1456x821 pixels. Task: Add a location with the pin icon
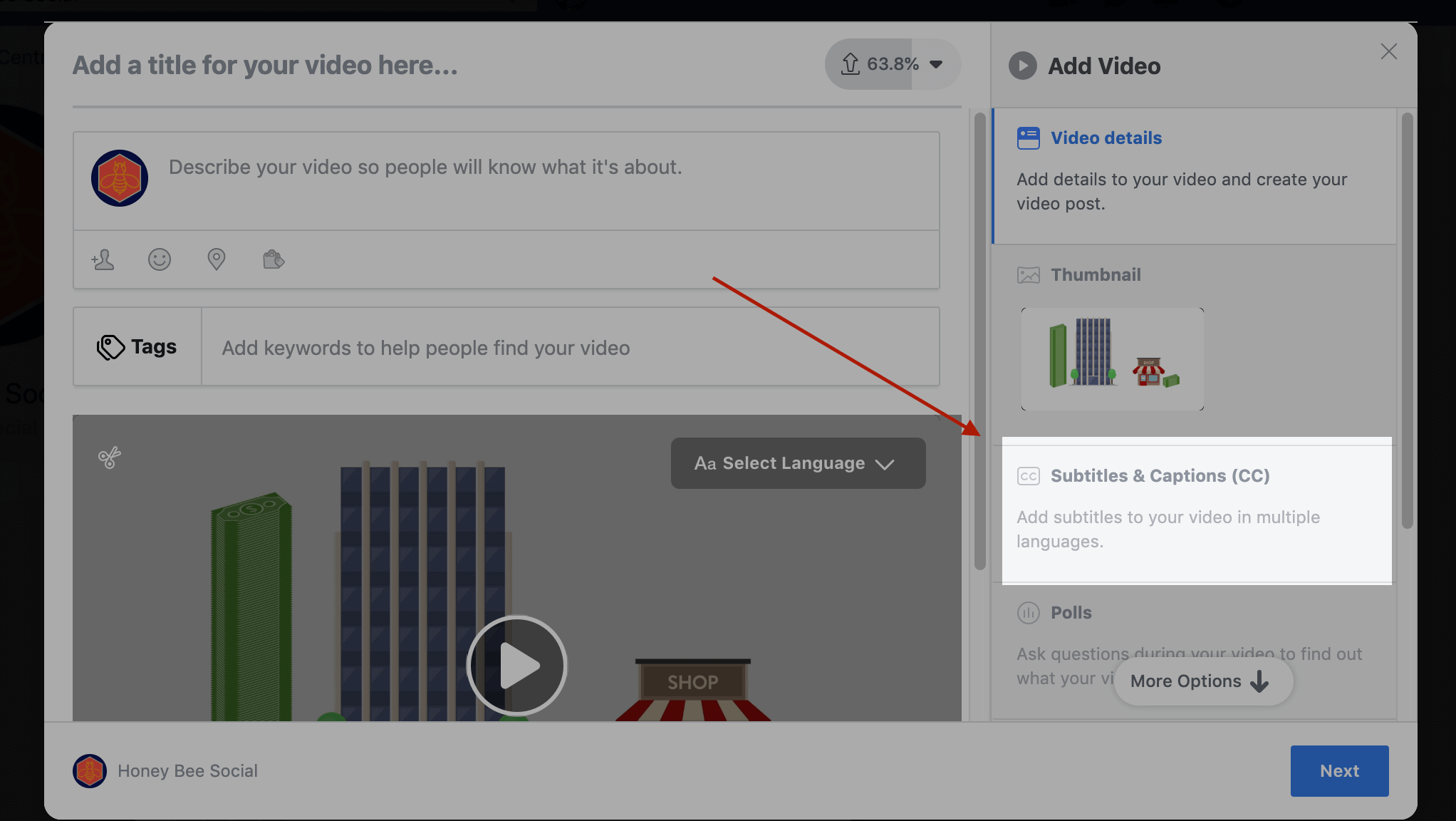pos(217,259)
